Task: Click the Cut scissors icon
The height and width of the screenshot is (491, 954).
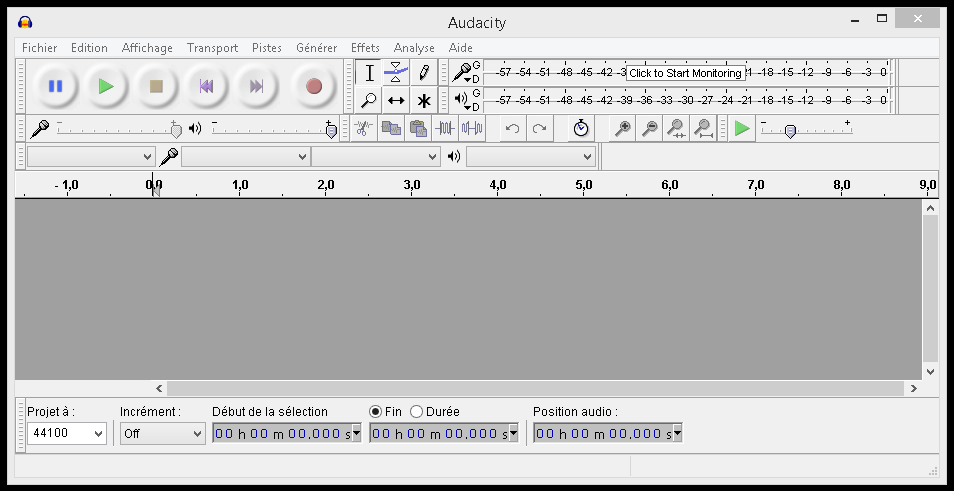Action: click(x=364, y=128)
